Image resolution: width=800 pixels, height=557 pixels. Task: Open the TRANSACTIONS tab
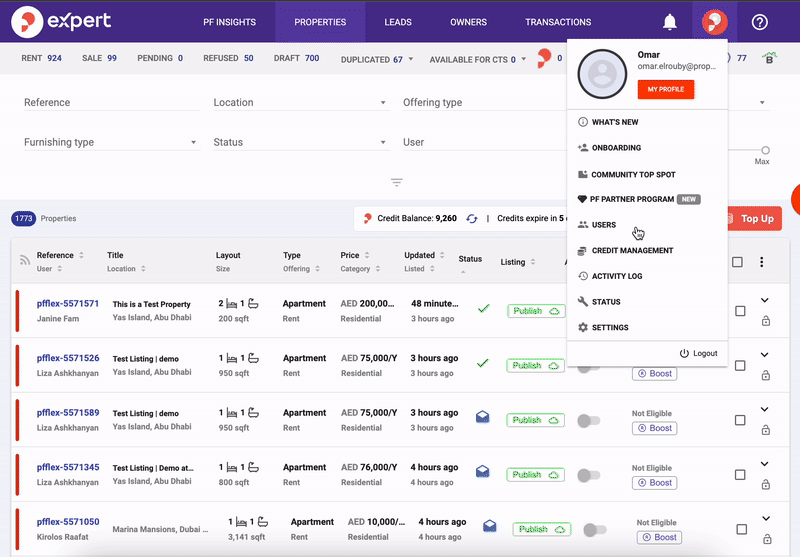[558, 22]
